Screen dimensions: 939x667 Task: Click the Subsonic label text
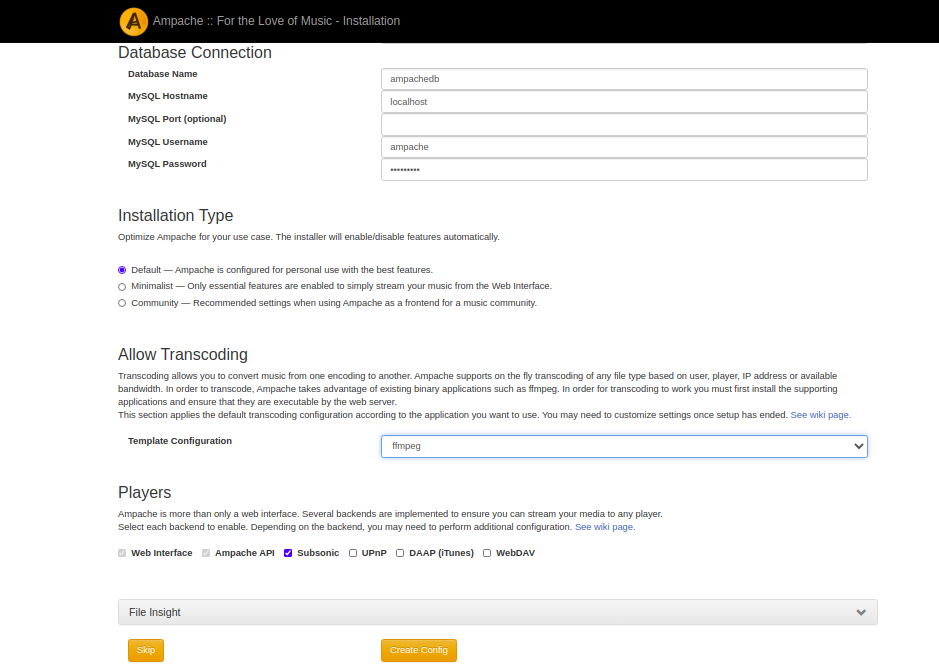coord(318,553)
